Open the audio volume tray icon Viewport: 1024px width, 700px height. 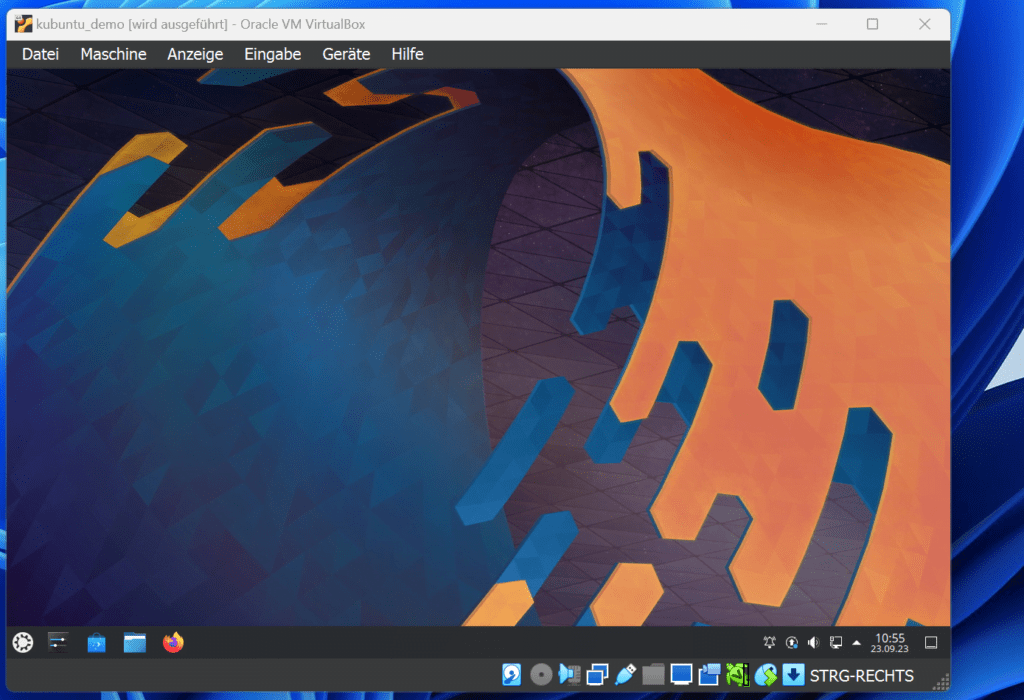pos(813,643)
